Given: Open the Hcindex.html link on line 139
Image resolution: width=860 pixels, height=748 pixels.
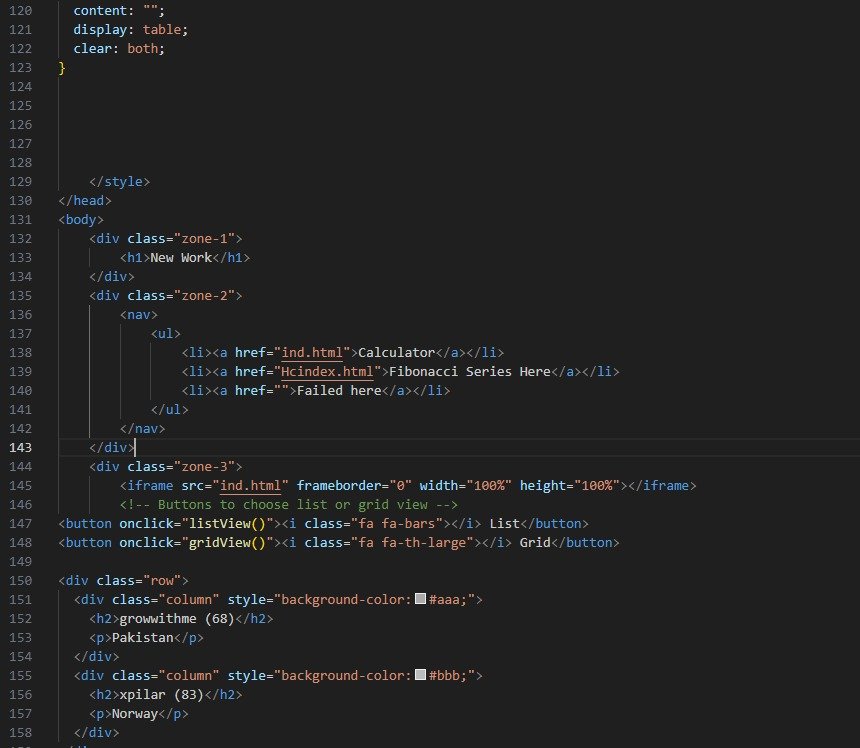Looking at the screenshot, I should (327, 372).
